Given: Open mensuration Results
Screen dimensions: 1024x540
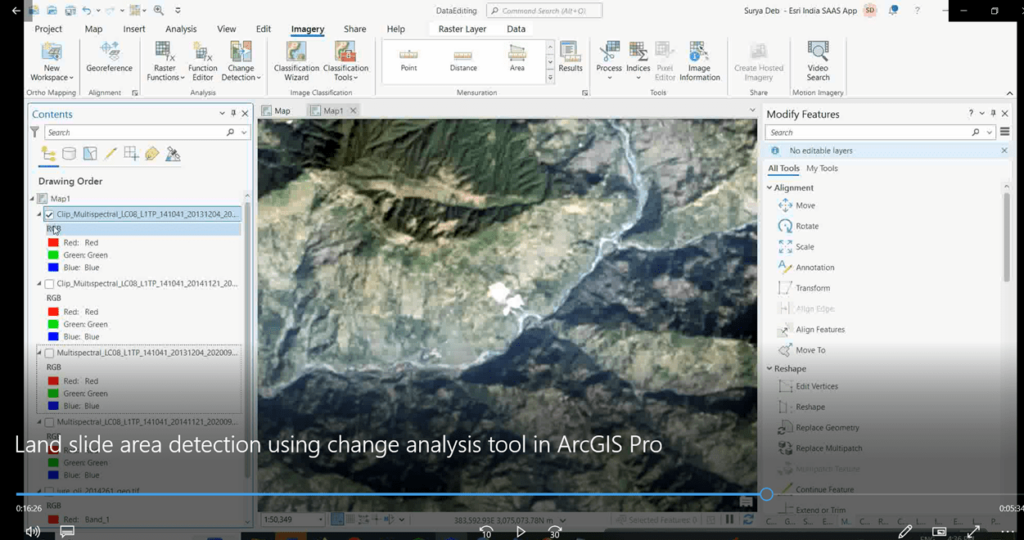Looking at the screenshot, I should [570, 57].
